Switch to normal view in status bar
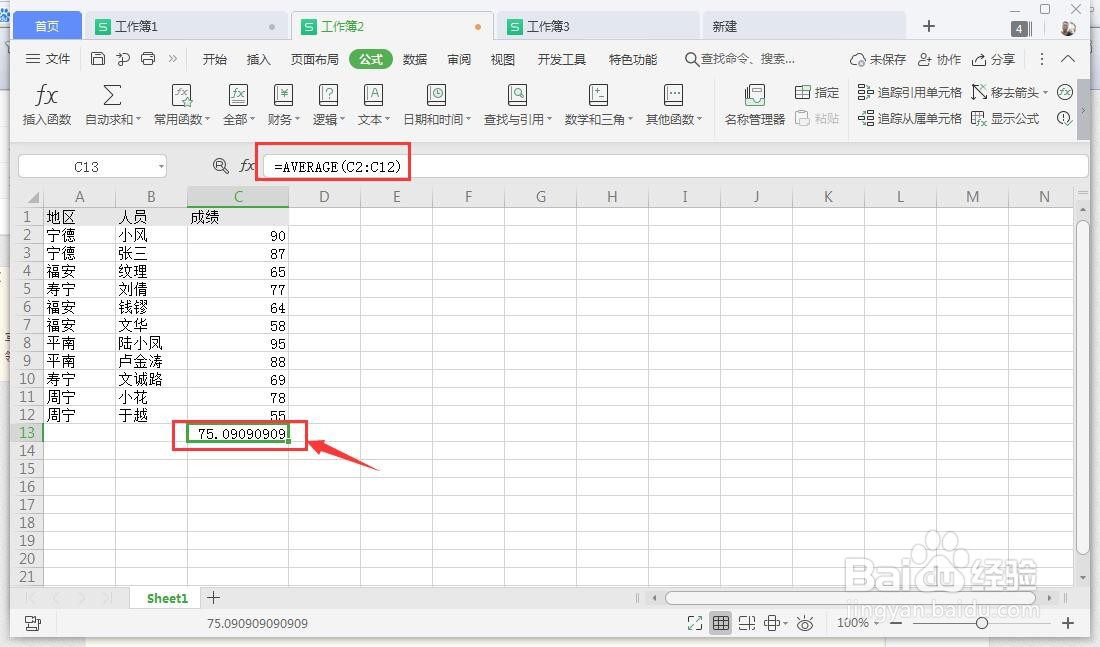Screen dimensions: 1100x647 pos(720,622)
